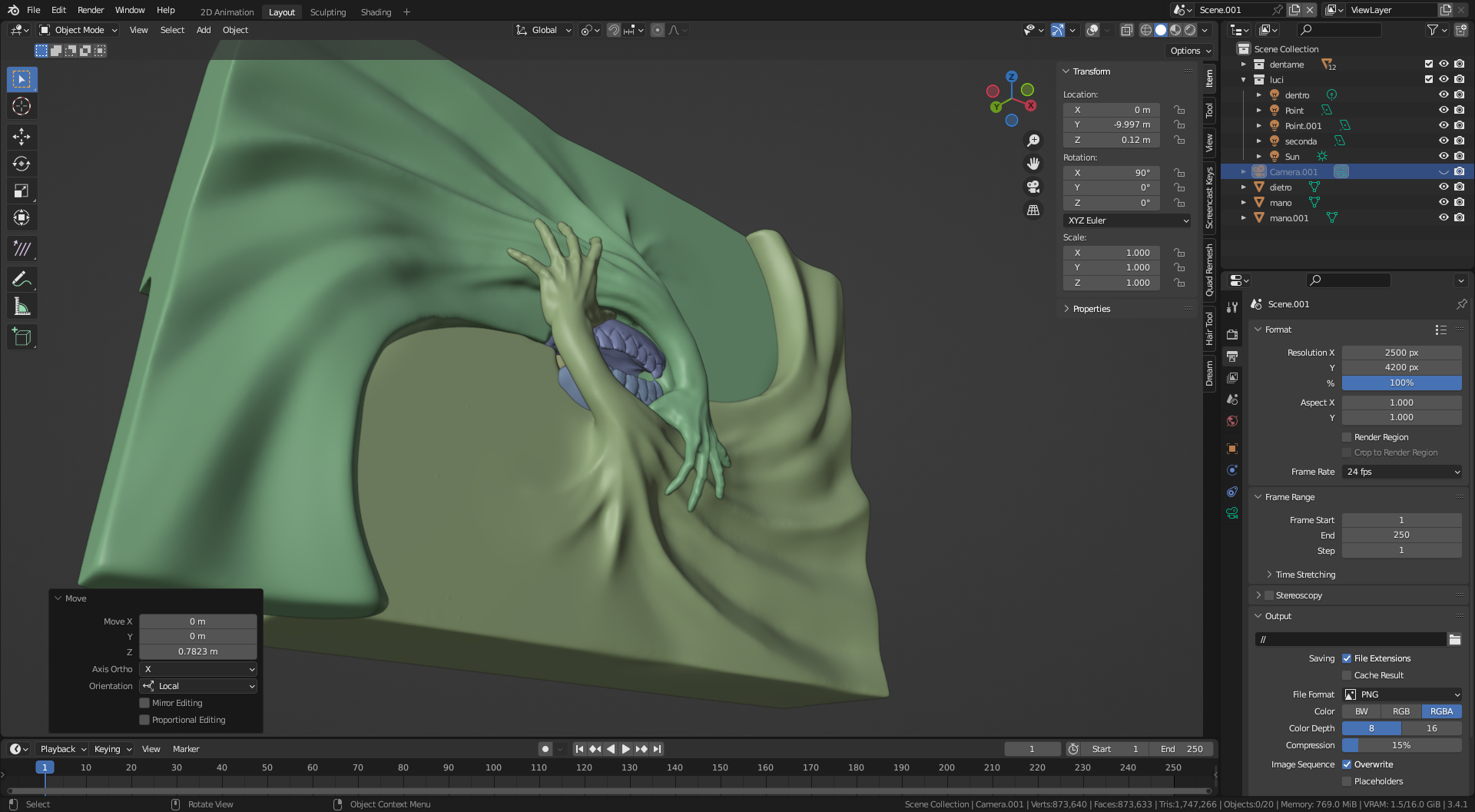Screen dimensions: 1475x812
Task: Adjust the Compression 15% slider
Action: coord(1402,745)
